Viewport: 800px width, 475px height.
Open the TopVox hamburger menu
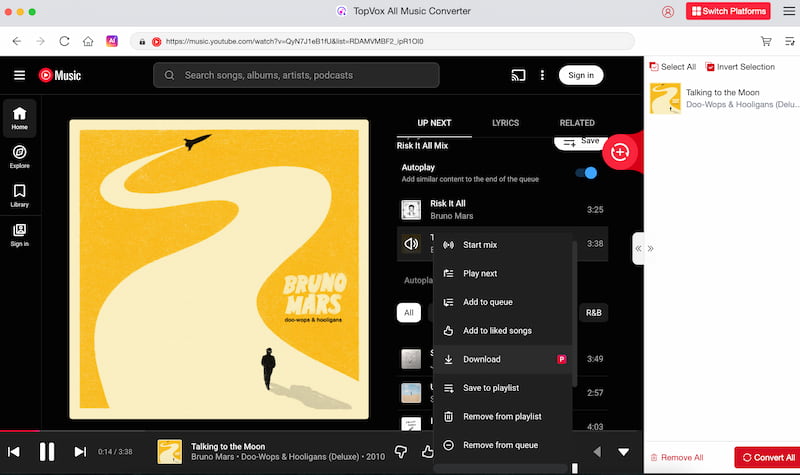tap(789, 11)
